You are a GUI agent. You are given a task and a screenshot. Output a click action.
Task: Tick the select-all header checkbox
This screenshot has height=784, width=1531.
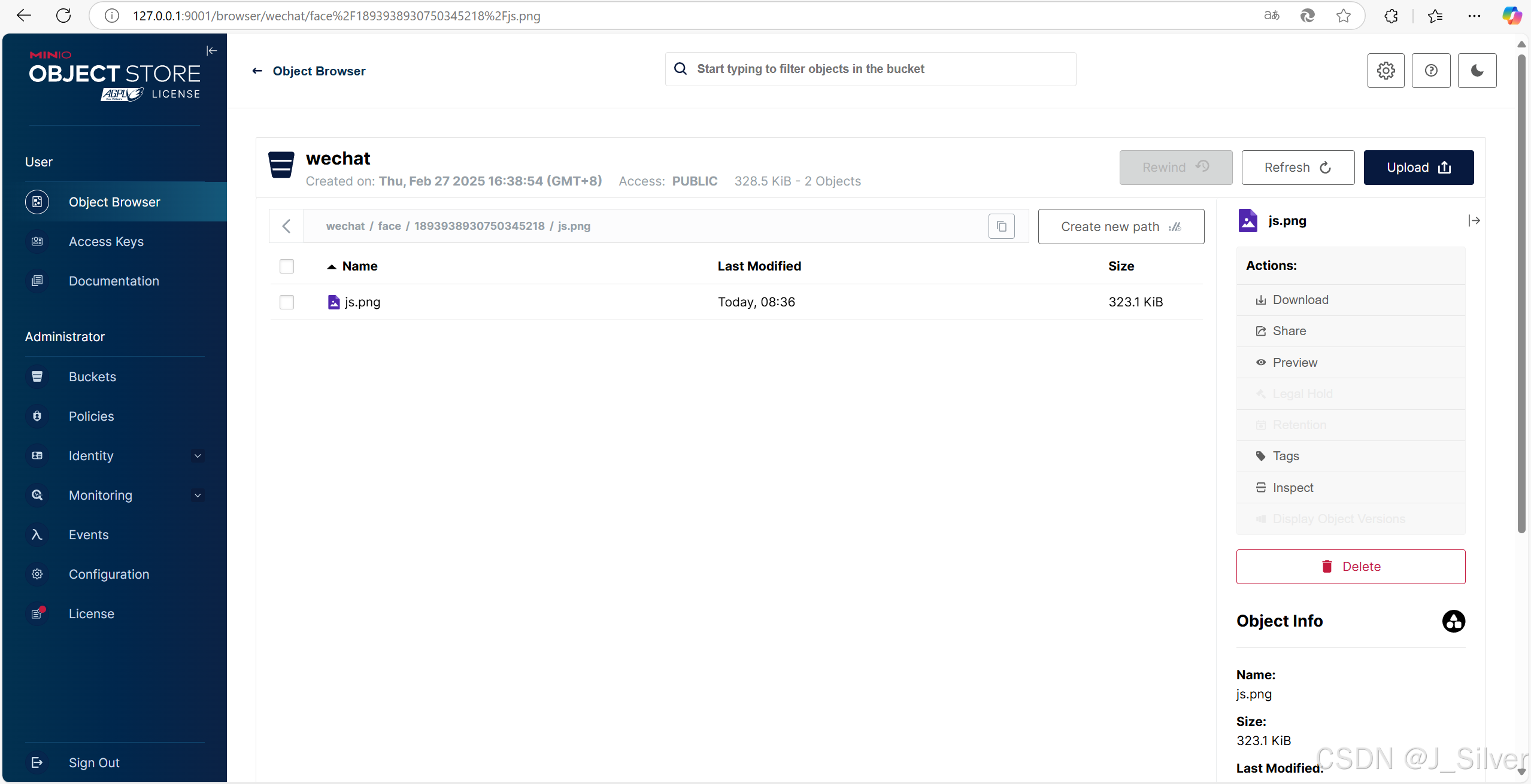[287, 266]
